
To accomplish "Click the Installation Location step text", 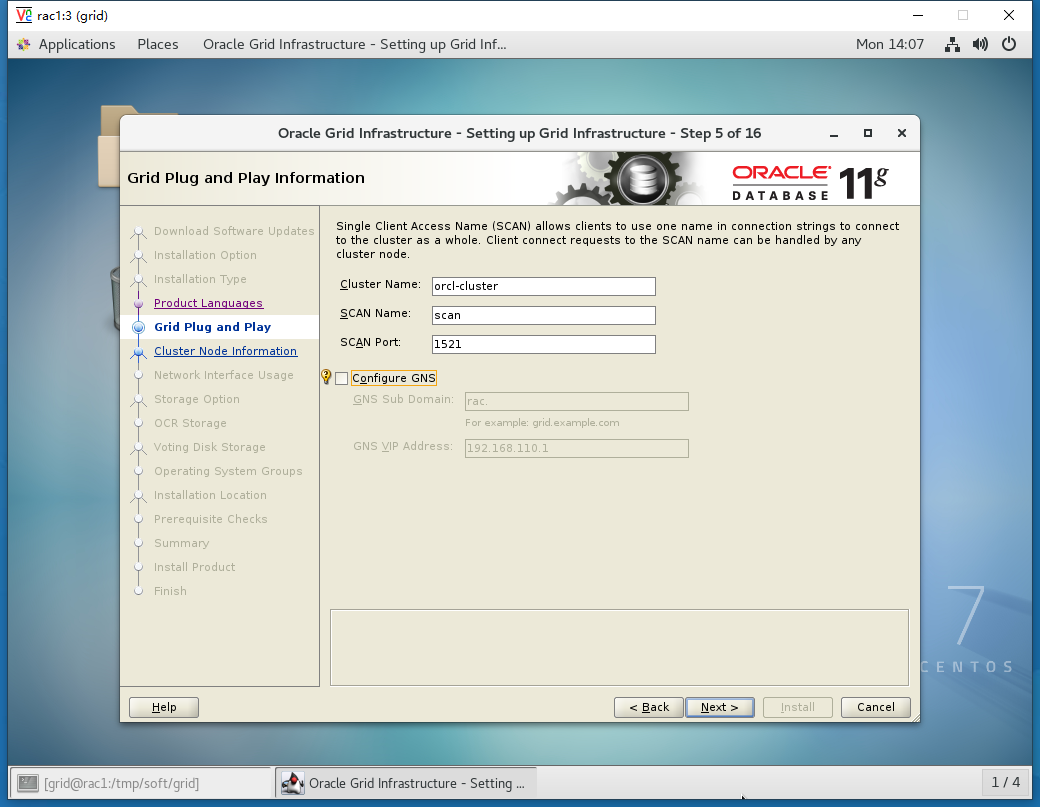I will 210,495.
